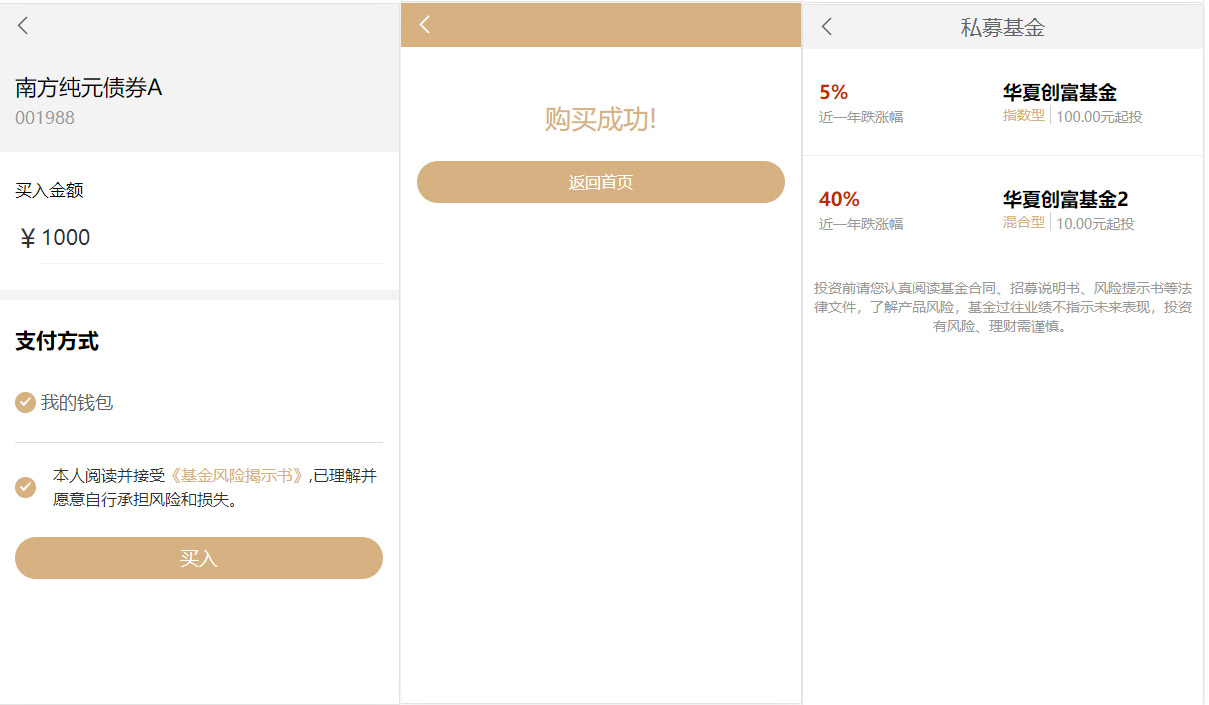Click the 私募基金 page title

tap(1003, 28)
